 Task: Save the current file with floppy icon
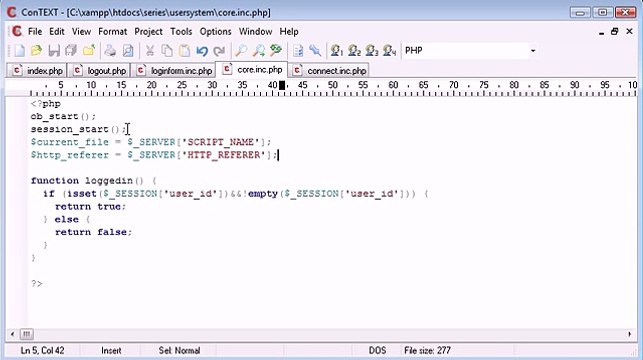(54, 51)
